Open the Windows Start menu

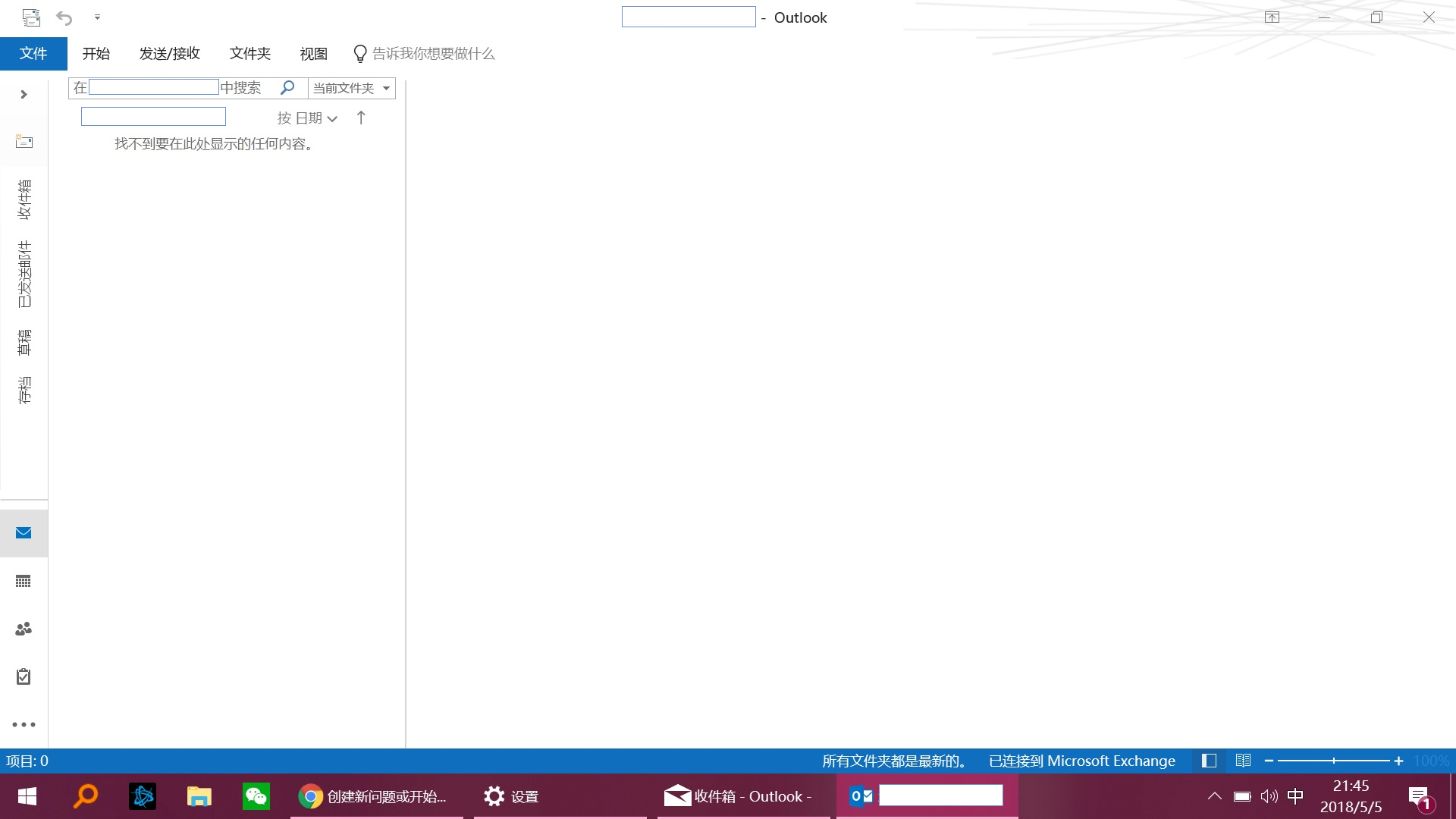pyautogui.click(x=27, y=796)
